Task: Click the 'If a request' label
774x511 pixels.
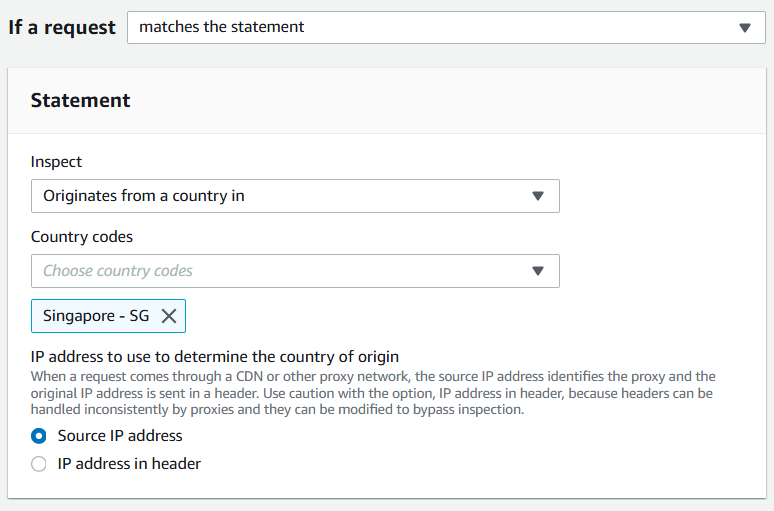Action: click(x=62, y=28)
